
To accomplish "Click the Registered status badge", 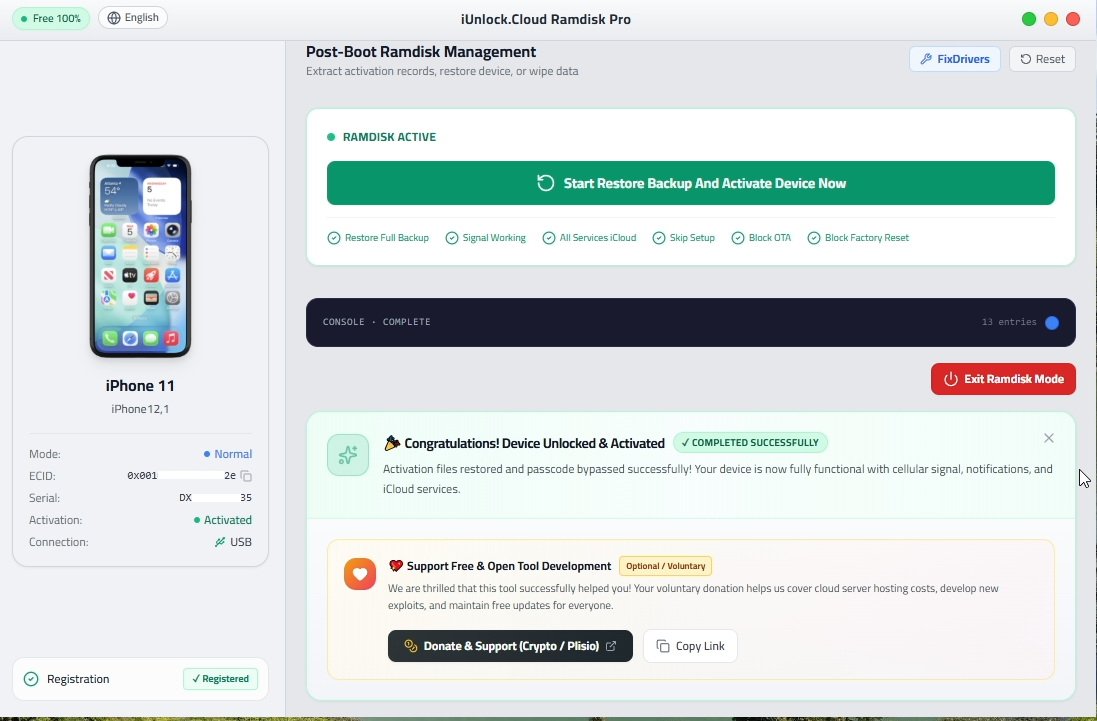I will 220,679.
